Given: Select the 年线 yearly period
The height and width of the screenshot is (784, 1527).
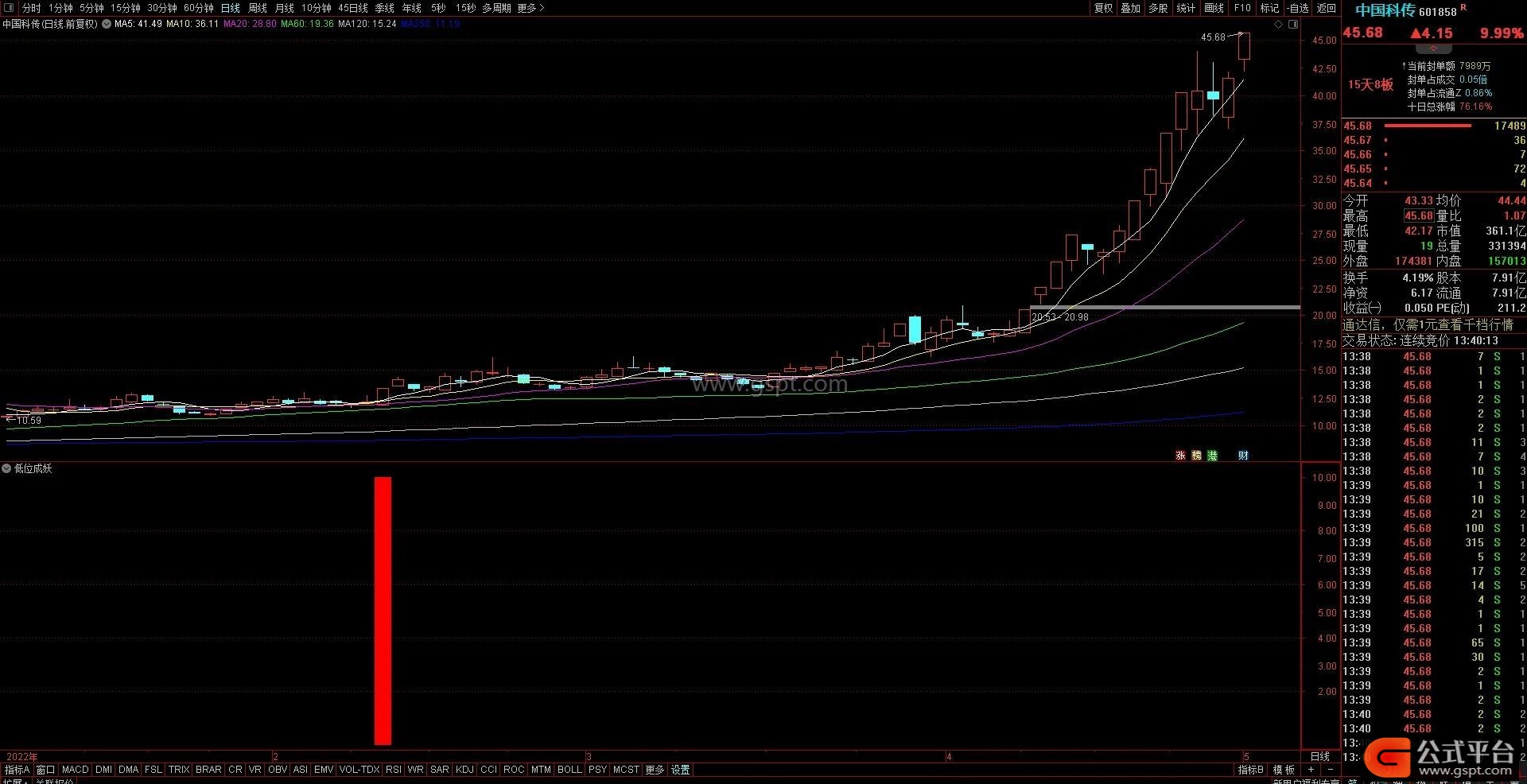Looking at the screenshot, I should tap(412, 8).
